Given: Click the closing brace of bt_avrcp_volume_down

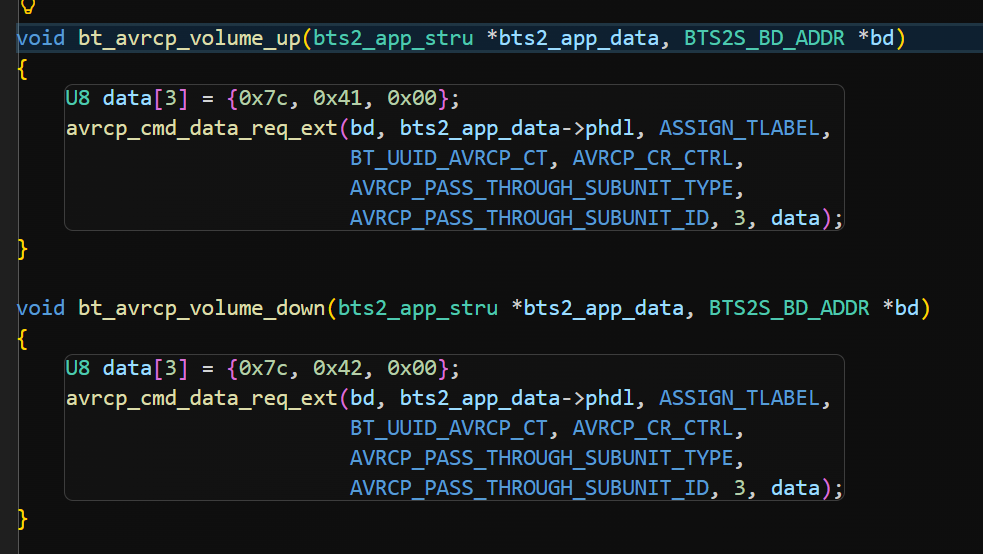Looking at the screenshot, I should pos(23,518).
